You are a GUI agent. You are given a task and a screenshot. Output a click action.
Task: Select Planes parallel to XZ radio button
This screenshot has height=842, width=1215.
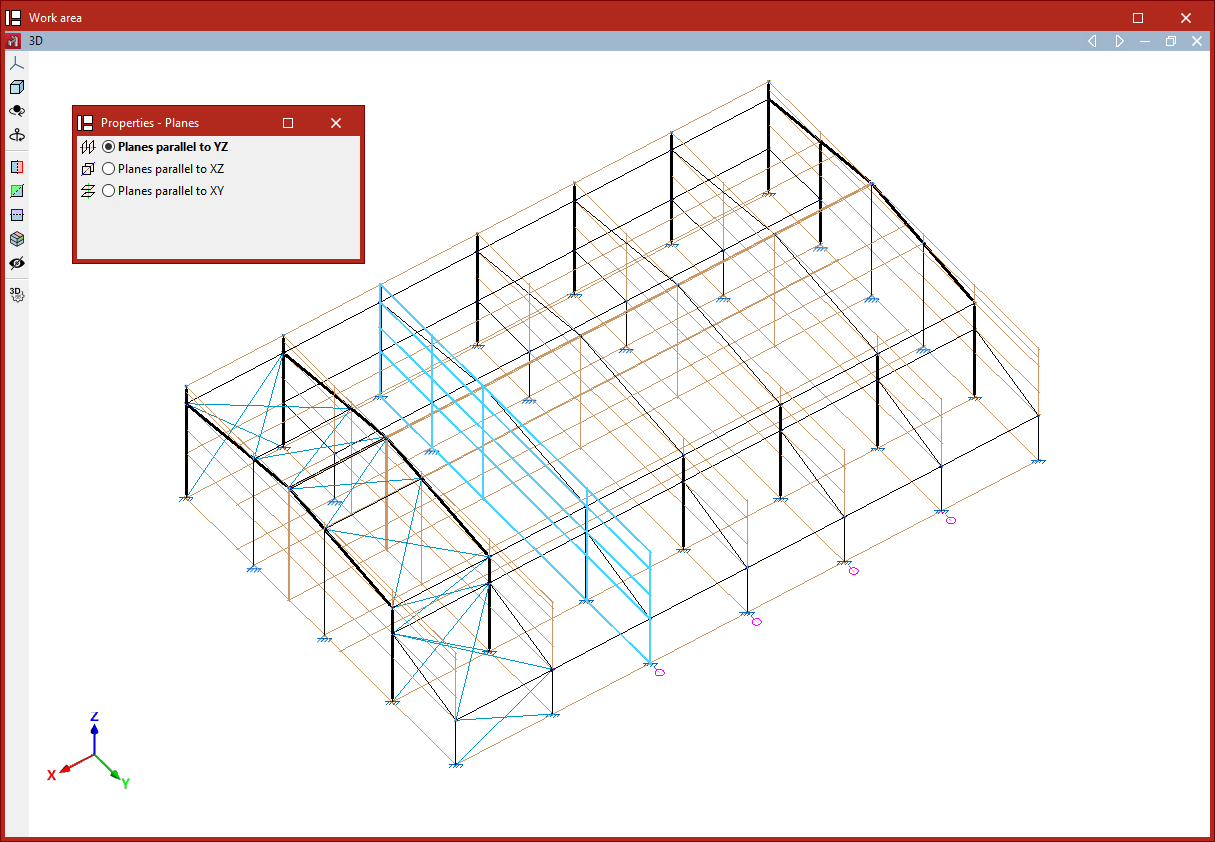click(108, 169)
